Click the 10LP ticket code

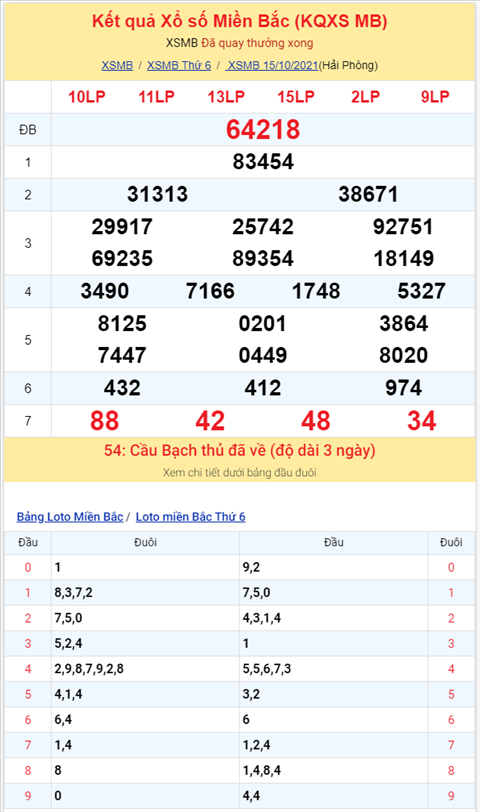pyautogui.click(x=86, y=97)
